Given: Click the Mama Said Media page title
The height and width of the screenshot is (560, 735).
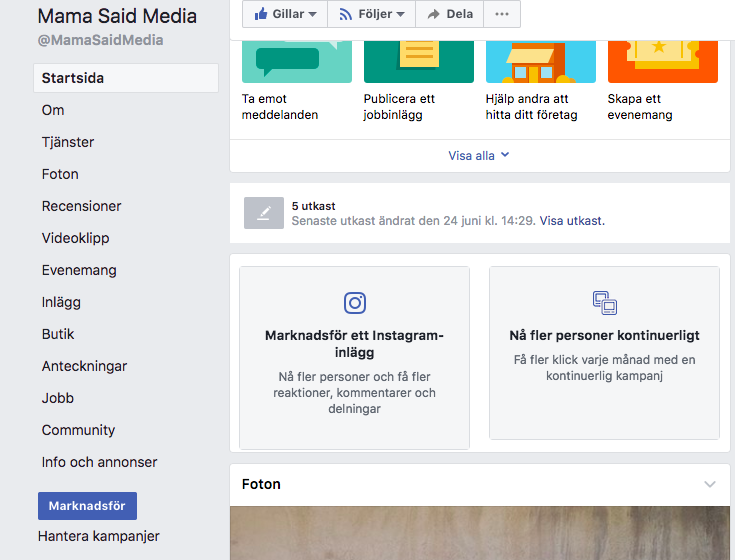Looking at the screenshot, I should 117,16.
